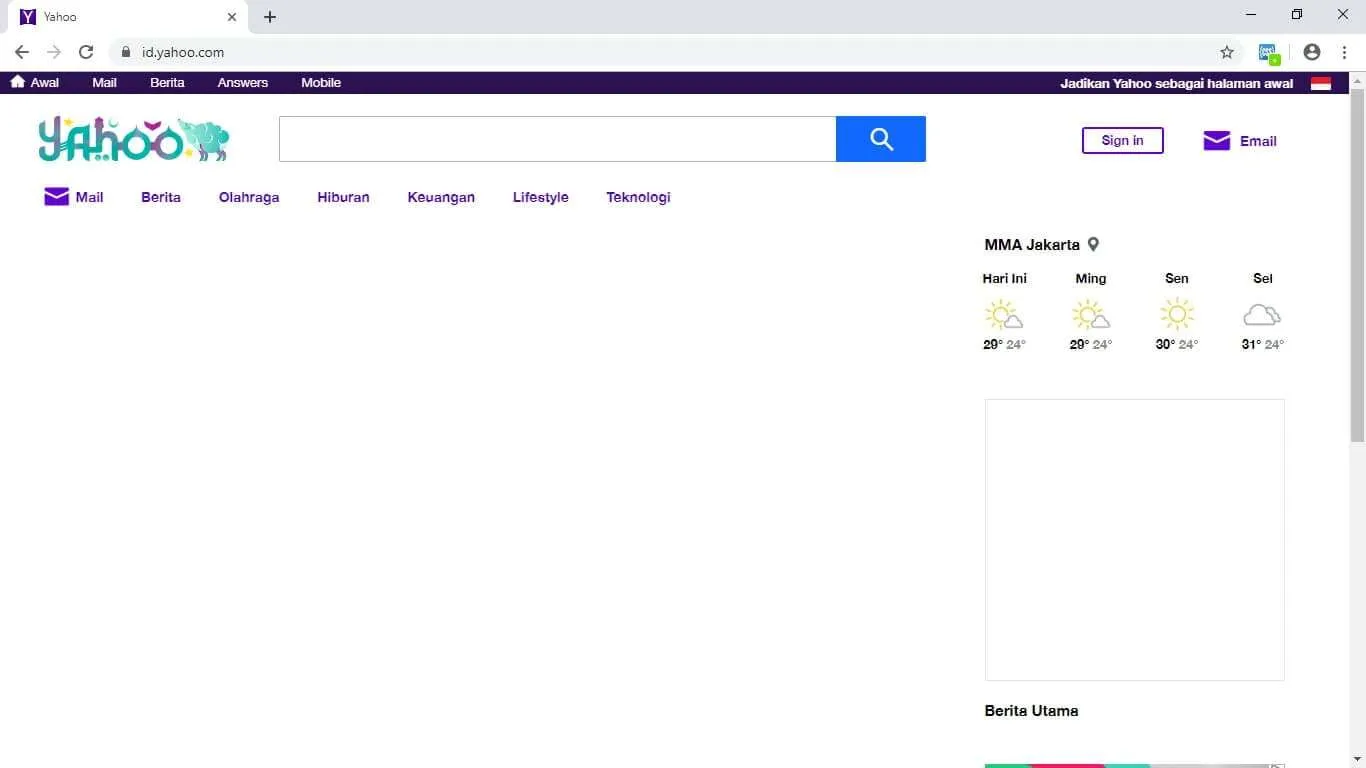Click the vertical page scrollbar thumb
The height and width of the screenshot is (768, 1366).
coord(1357,265)
